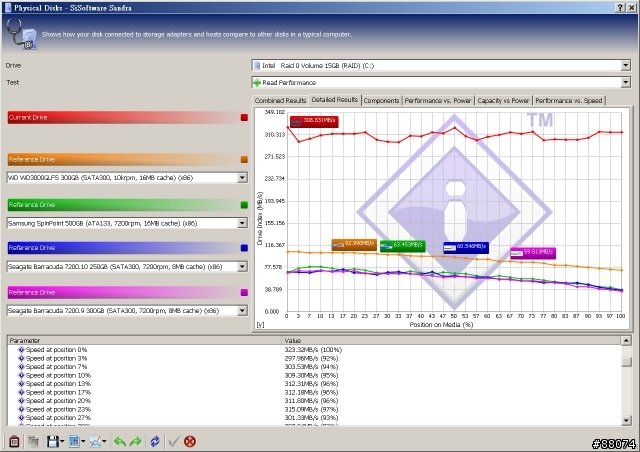The width and height of the screenshot is (640, 452).
Task: Switch to Performance vs. Power tab
Action: (x=438, y=100)
